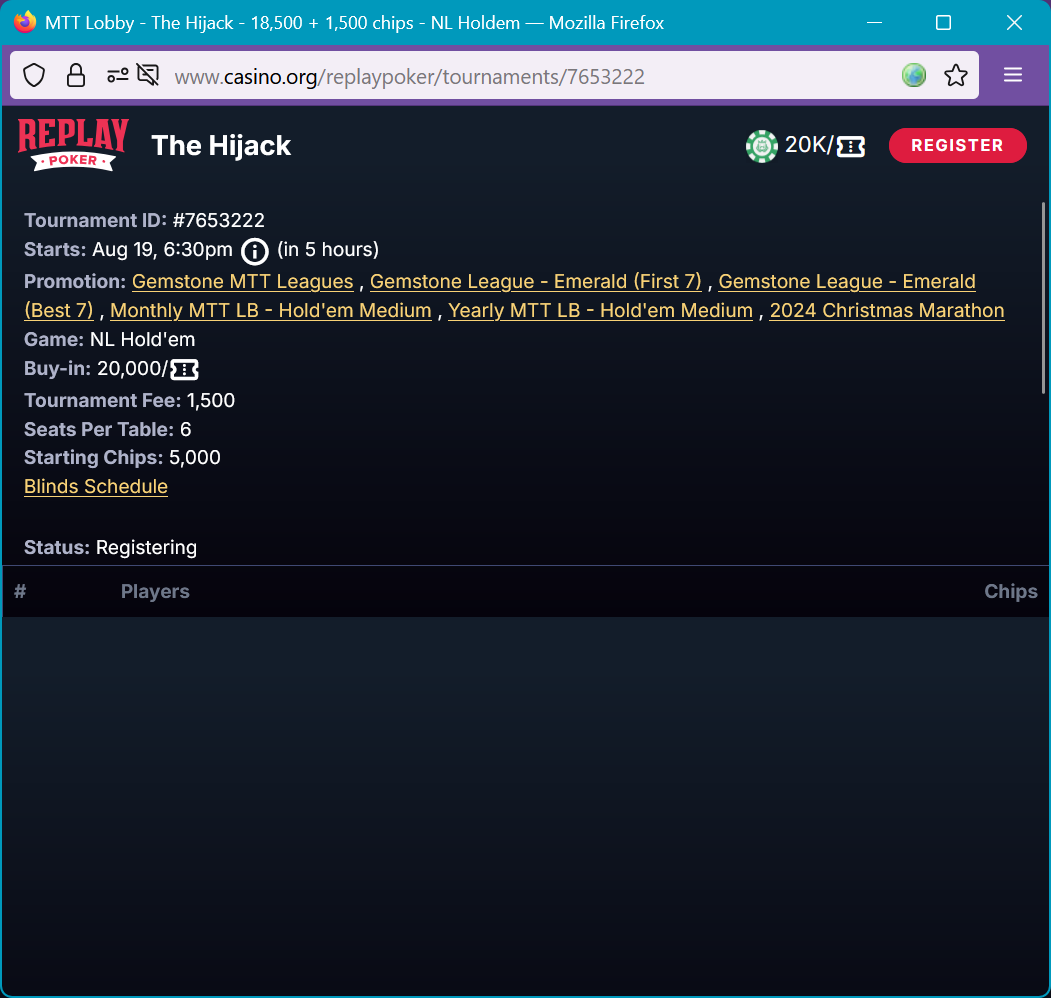Maximize the Firefox window
The image size is (1051, 998).
[943, 23]
